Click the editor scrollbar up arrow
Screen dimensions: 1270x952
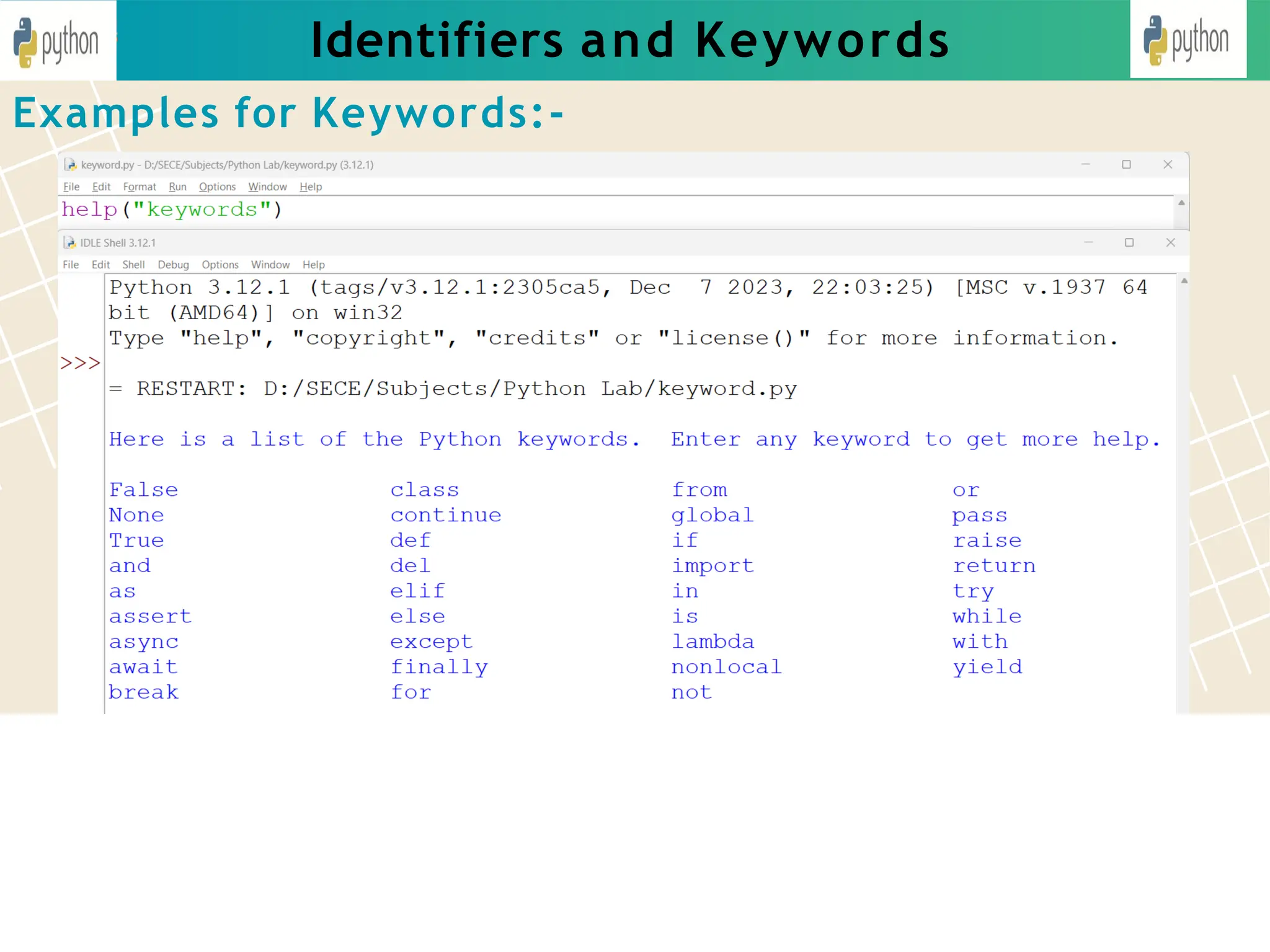(1181, 203)
